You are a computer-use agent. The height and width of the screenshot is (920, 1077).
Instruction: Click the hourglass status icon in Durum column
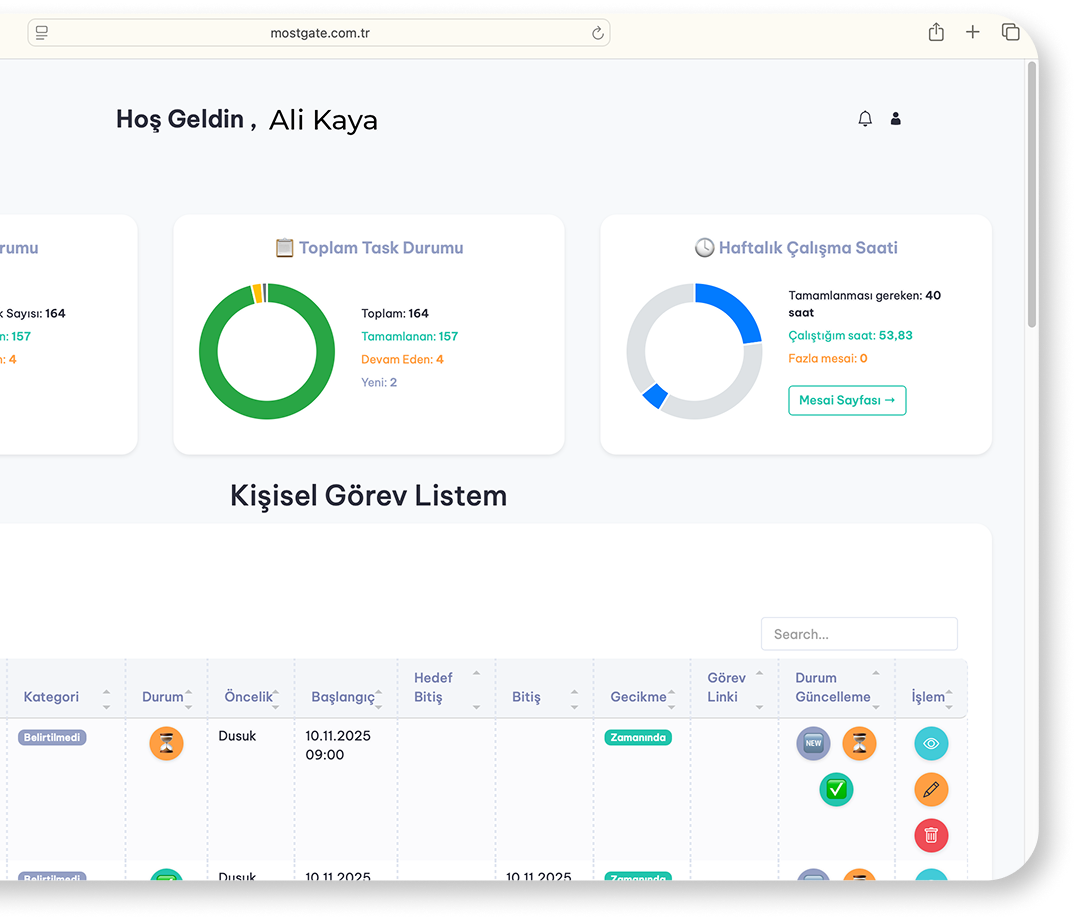point(167,744)
